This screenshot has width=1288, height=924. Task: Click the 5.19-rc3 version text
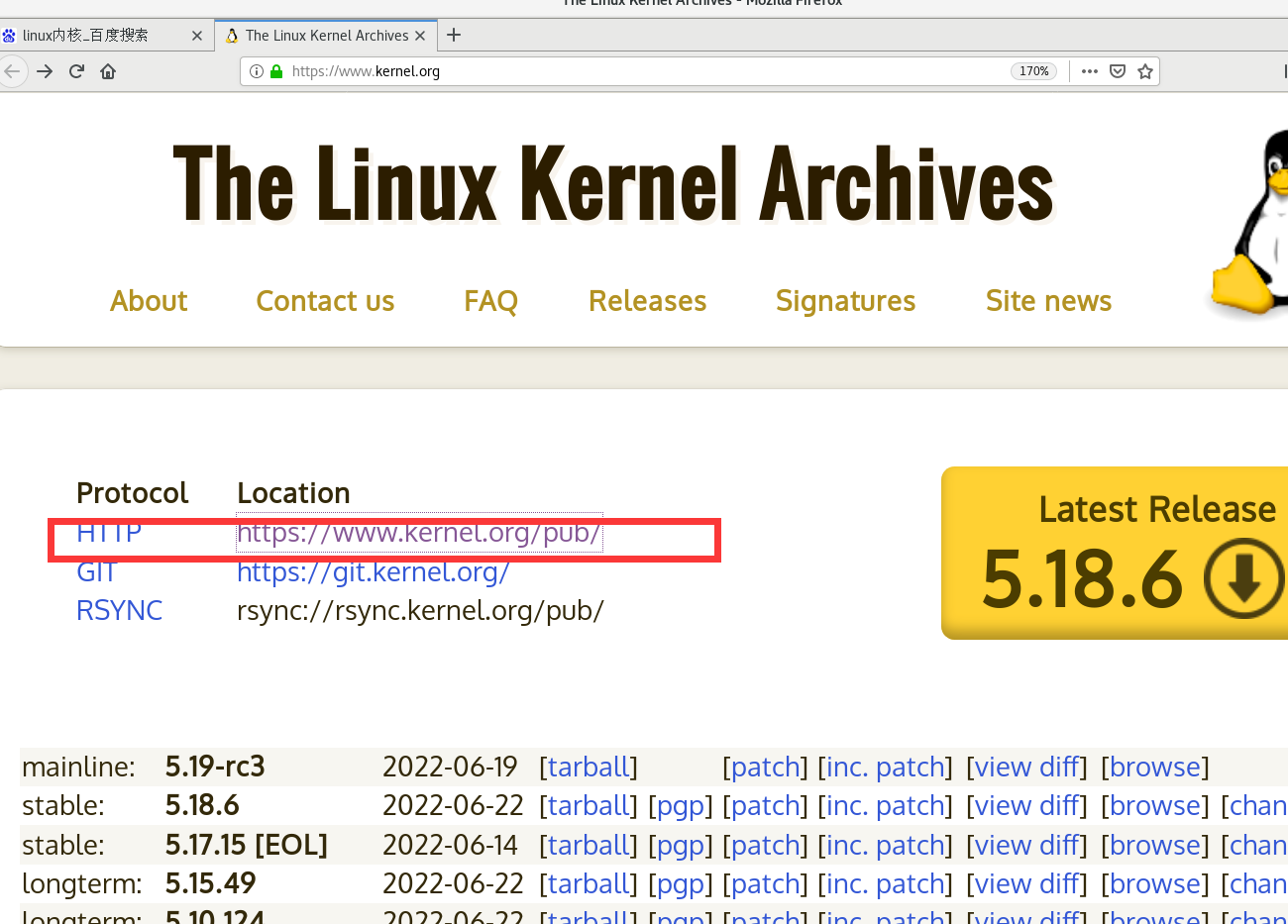pos(215,767)
